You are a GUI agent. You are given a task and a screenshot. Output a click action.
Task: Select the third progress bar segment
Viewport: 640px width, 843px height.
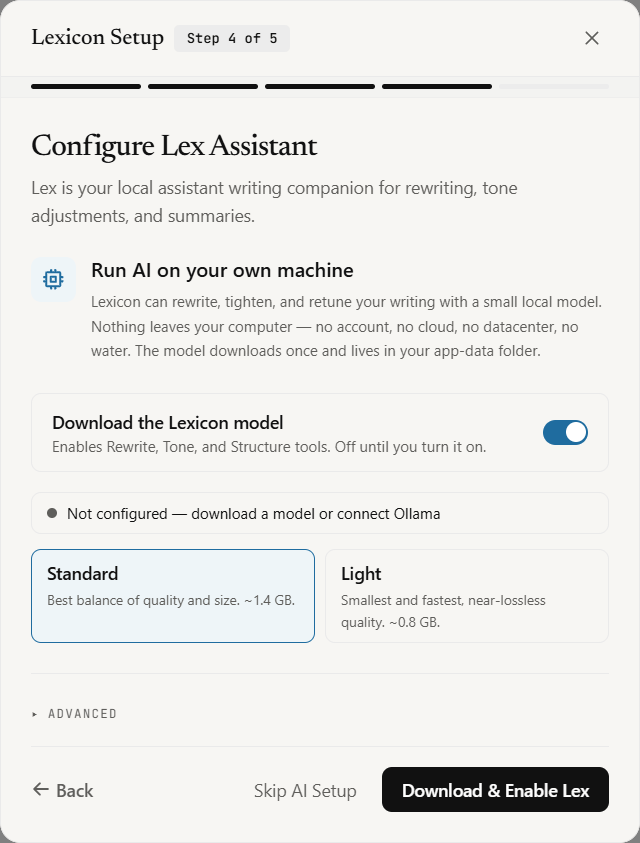tap(320, 87)
